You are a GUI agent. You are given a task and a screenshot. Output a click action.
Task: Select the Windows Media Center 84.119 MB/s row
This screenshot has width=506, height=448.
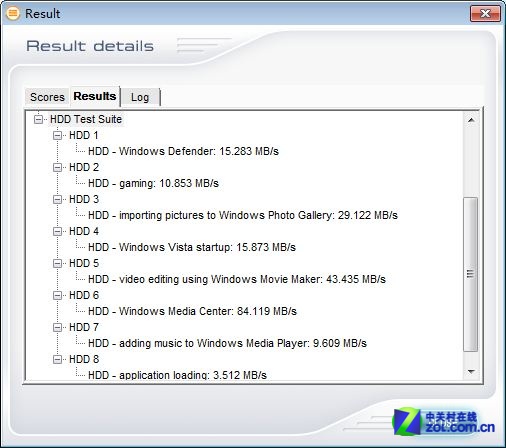click(192, 311)
